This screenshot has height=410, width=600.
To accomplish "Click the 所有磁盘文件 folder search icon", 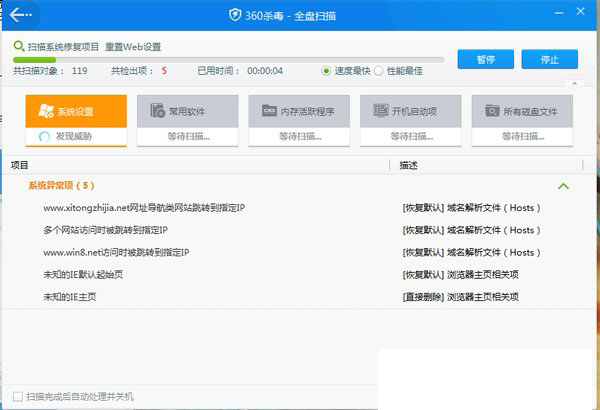I will point(492,110).
